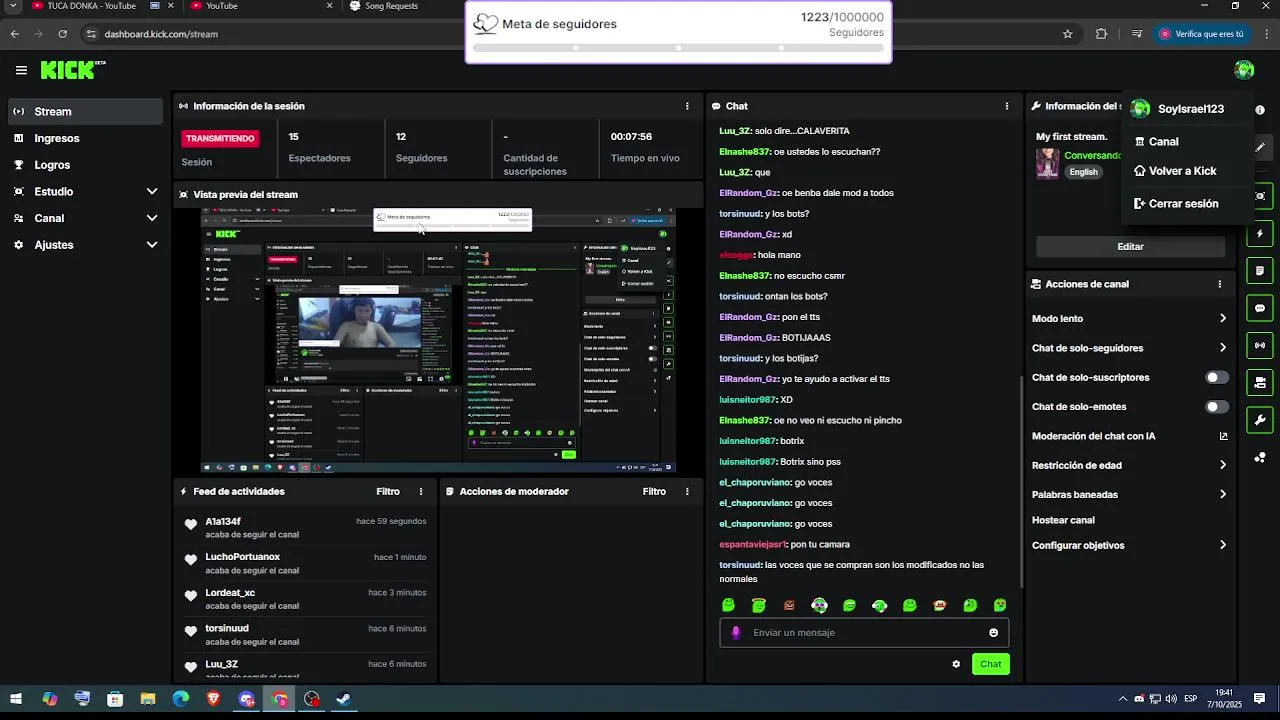
Task: Click the three-dots icon at the right rail bottom
Action: [1260, 458]
